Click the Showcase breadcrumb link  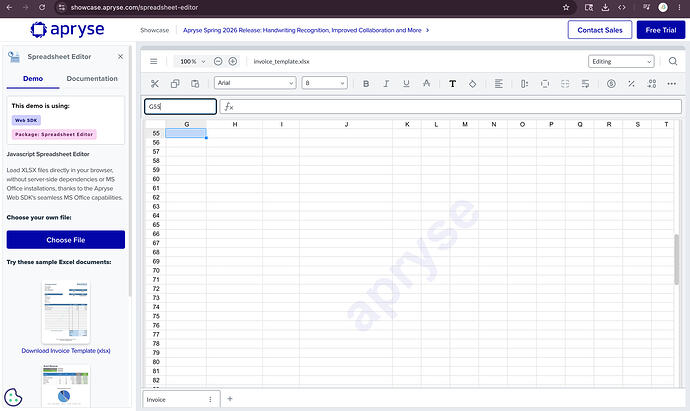point(154,30)
